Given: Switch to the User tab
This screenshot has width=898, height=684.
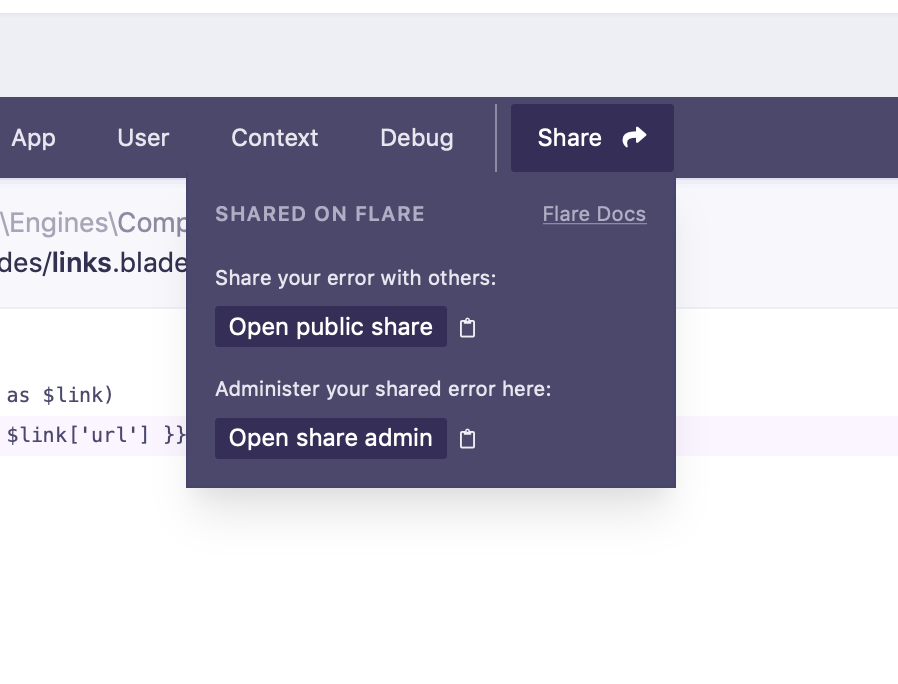Looking at the screenshot, I should tap(143, 138).
